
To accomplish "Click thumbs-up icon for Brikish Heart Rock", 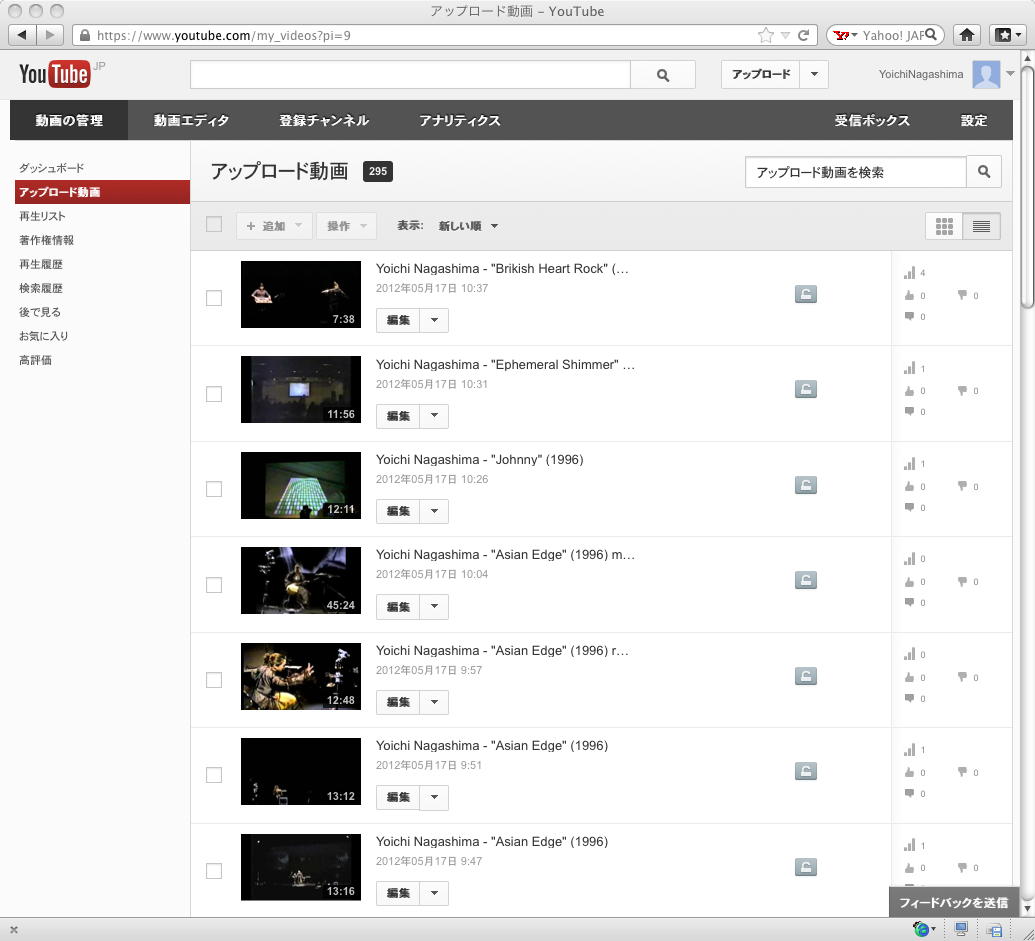I will [910, 295].
